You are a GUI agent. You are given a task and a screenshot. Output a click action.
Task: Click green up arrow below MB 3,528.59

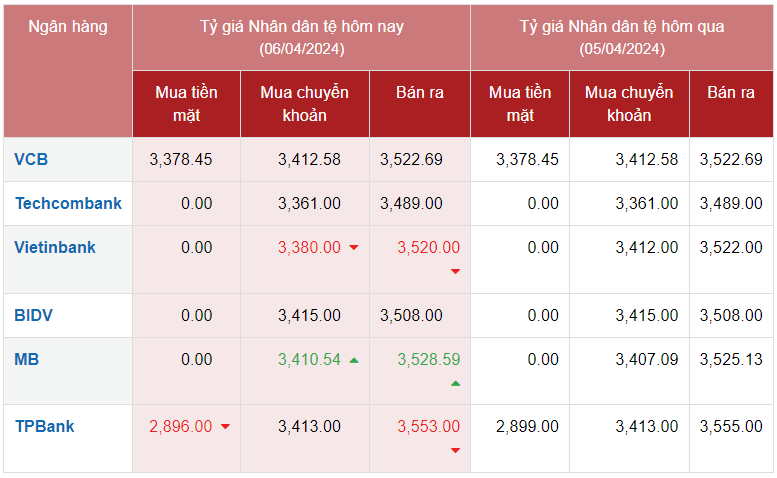455,383
